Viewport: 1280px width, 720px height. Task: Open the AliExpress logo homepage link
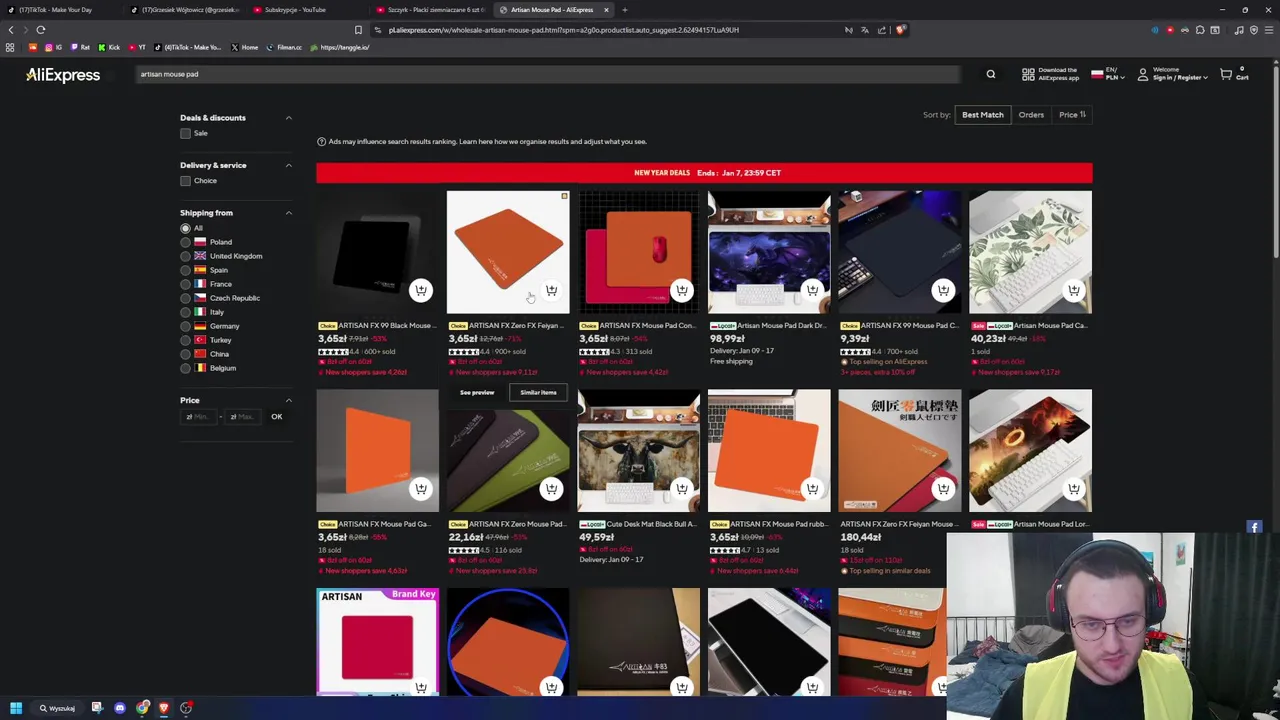[x=63, y=75]
